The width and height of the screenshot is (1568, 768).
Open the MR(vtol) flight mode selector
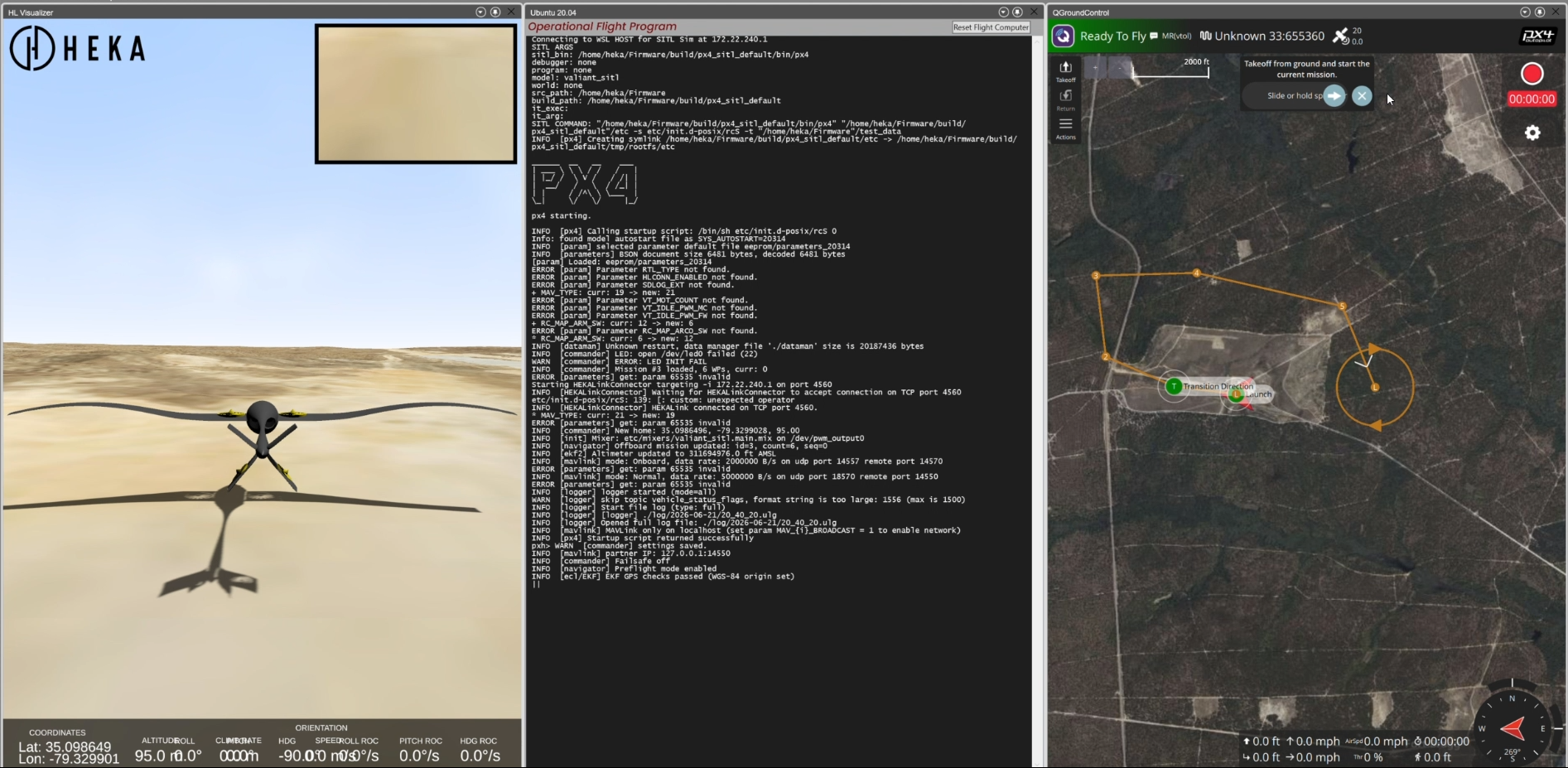tap(1176, 36)
